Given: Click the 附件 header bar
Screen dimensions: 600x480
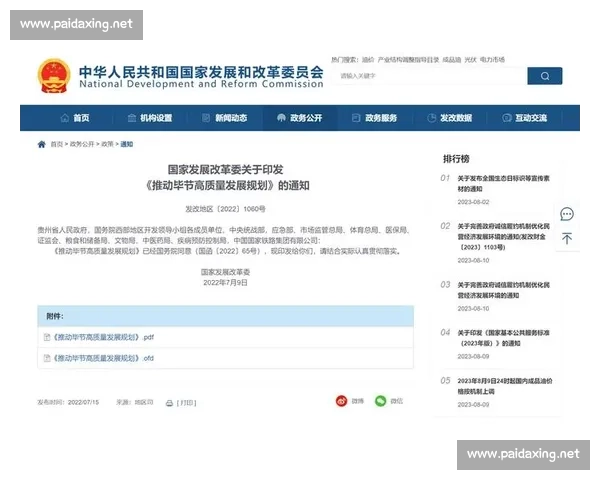Looking at the screenshot, I should coord(225,316).
